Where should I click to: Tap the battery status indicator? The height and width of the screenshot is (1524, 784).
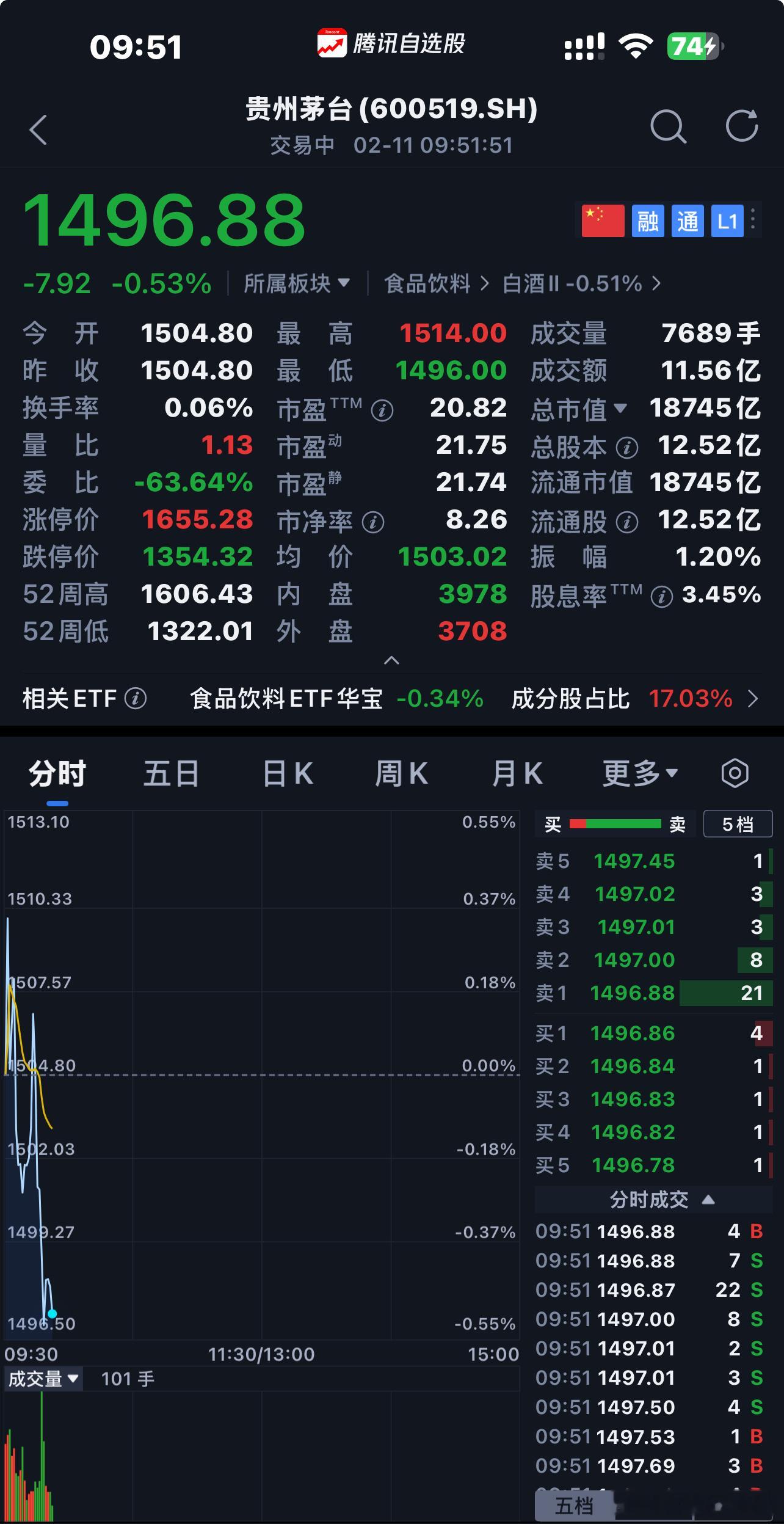695,46
